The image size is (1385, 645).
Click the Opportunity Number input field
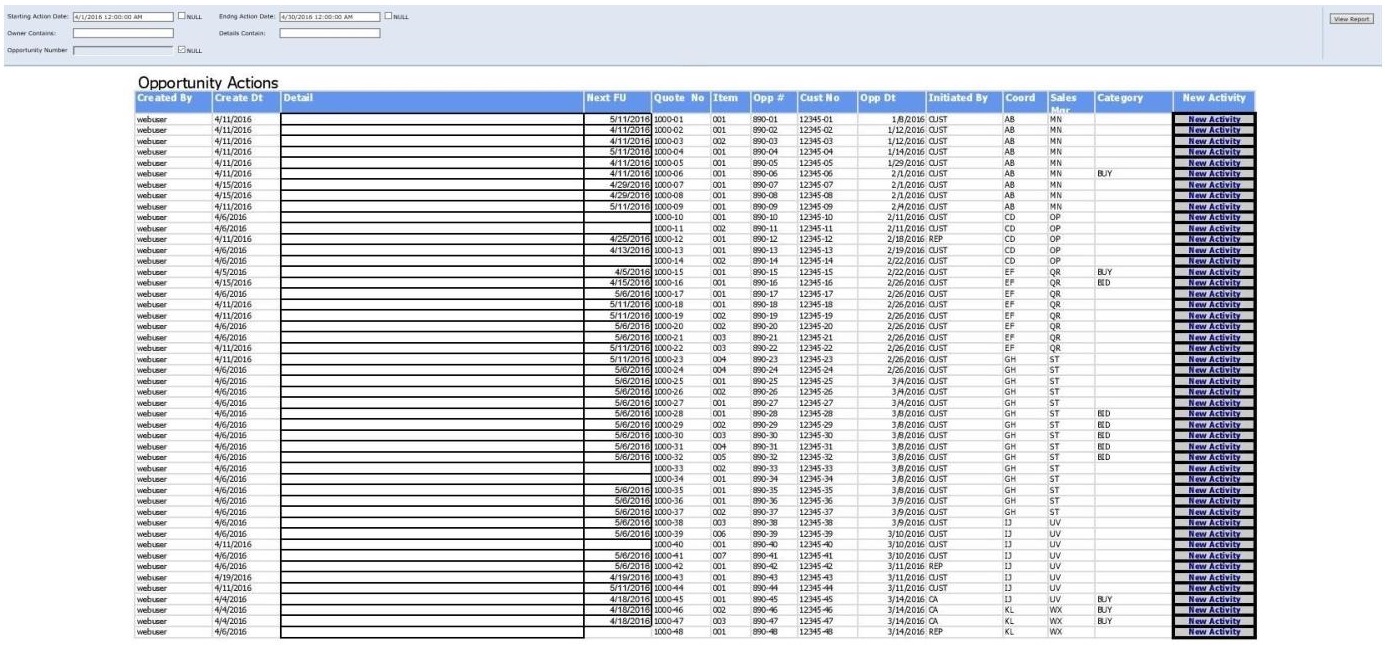pyautogui.click(x=123, y=48)
